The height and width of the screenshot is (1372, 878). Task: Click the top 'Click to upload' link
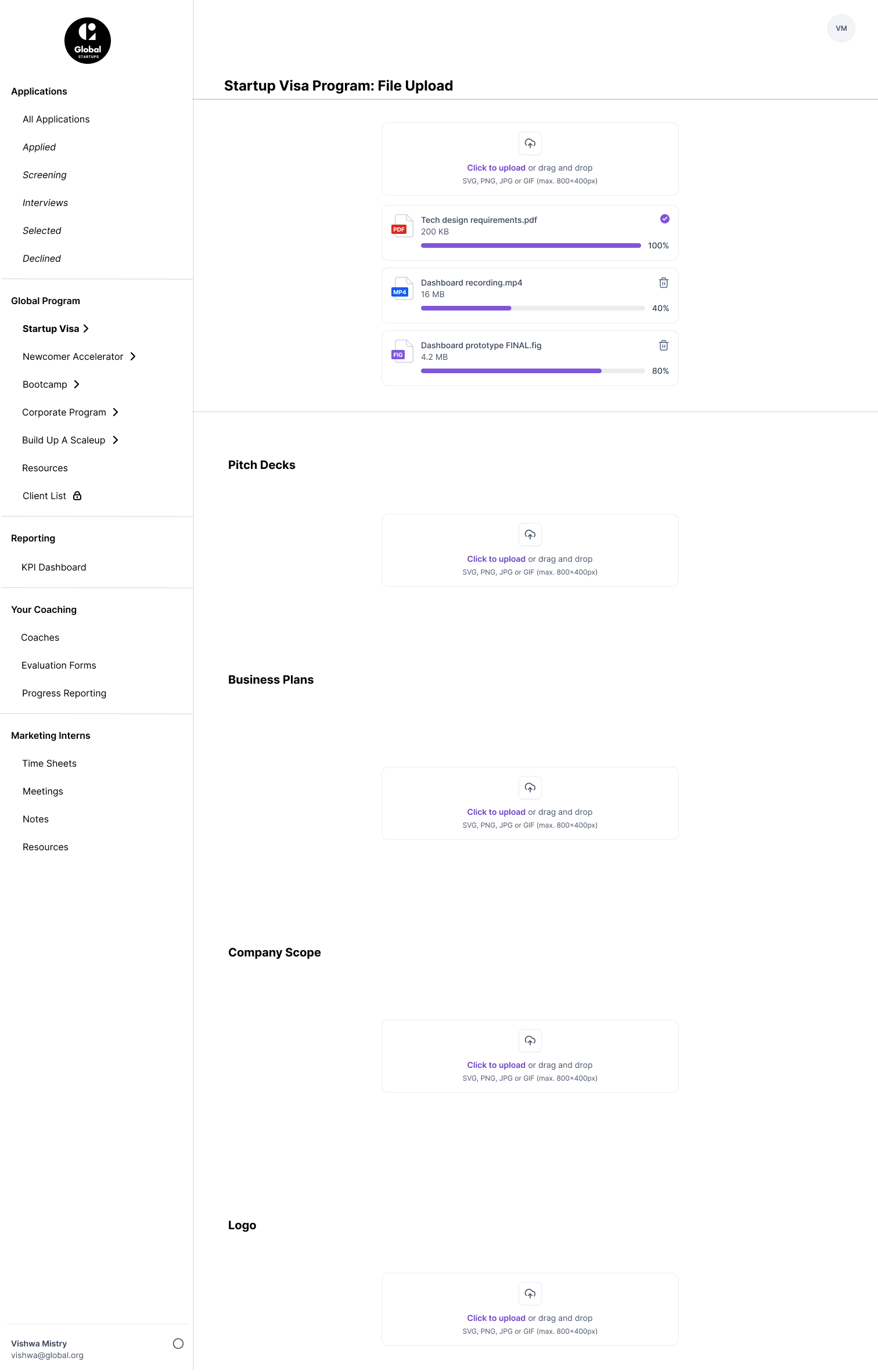pyautogui.click(x=496, y=168)
